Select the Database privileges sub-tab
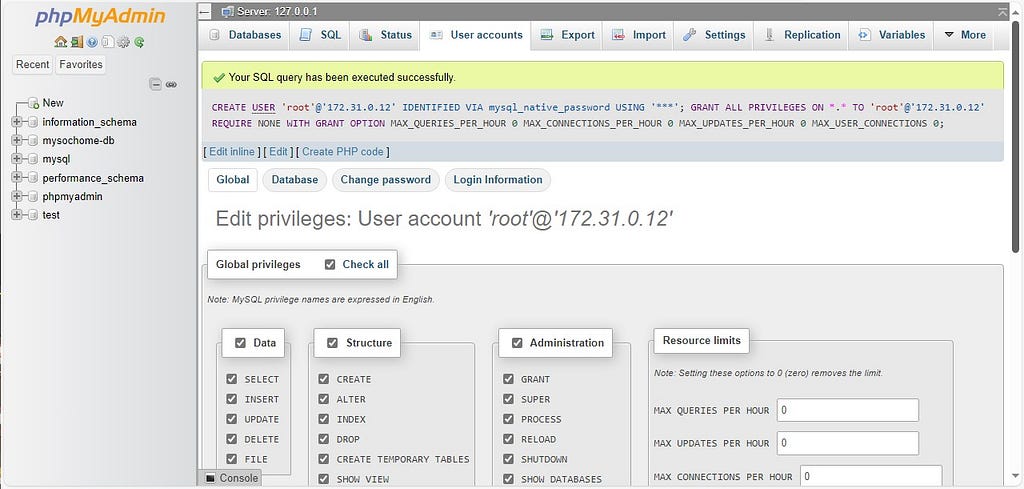The image size is (1024, 489). [x=295, y=180]
